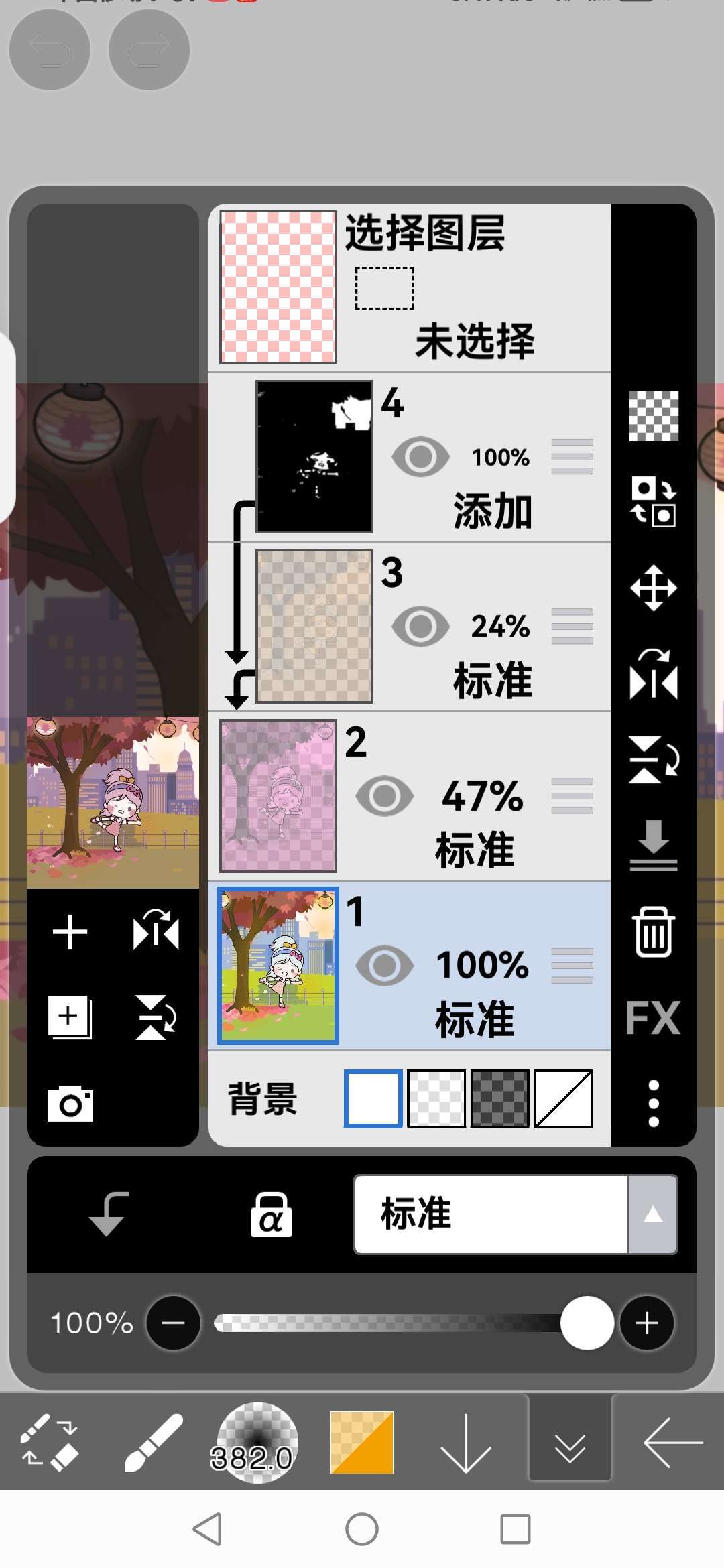Hide layer 2 with the eye icon
This screenshot has height=1568, width=724.
coord(385,796)
